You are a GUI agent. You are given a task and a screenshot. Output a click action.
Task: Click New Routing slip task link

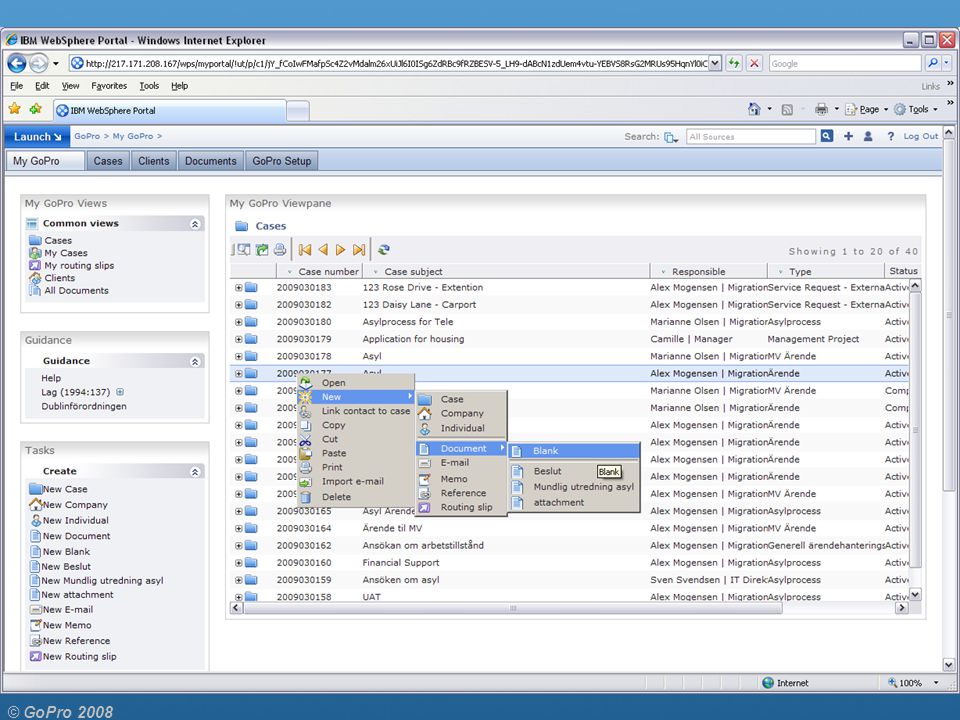[79, 656]
